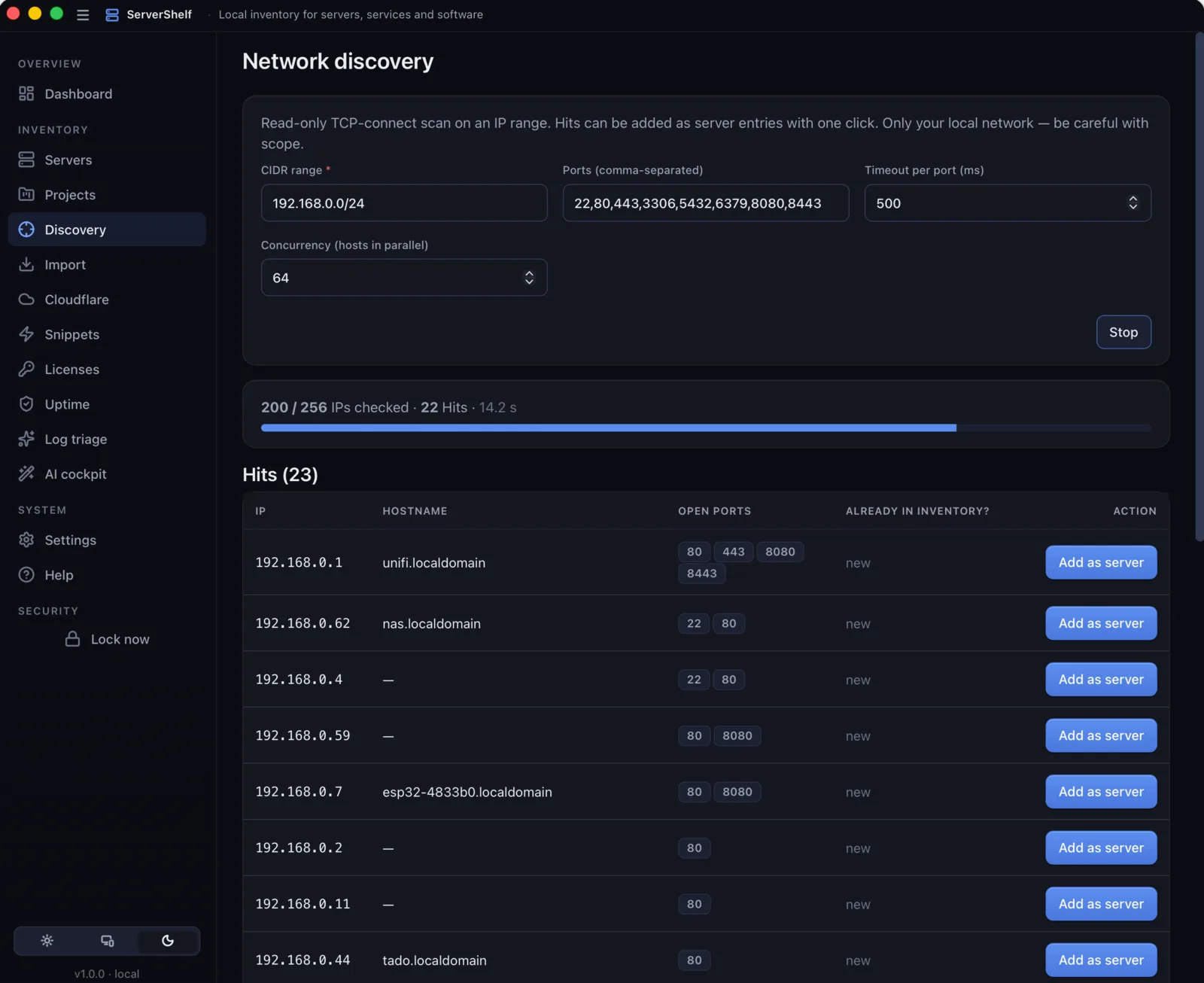Screen dimensions: 1204x983
Task: Open the Log triage page
Action: tap(107, 439)
